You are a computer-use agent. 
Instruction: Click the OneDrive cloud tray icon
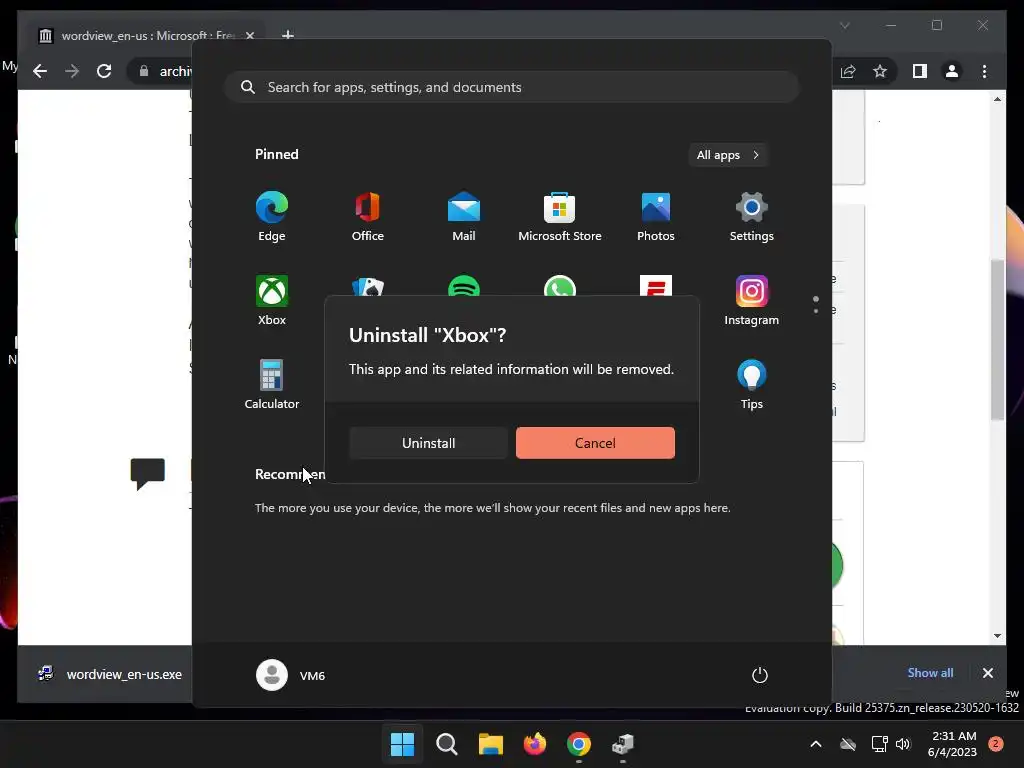coord(848,744)
